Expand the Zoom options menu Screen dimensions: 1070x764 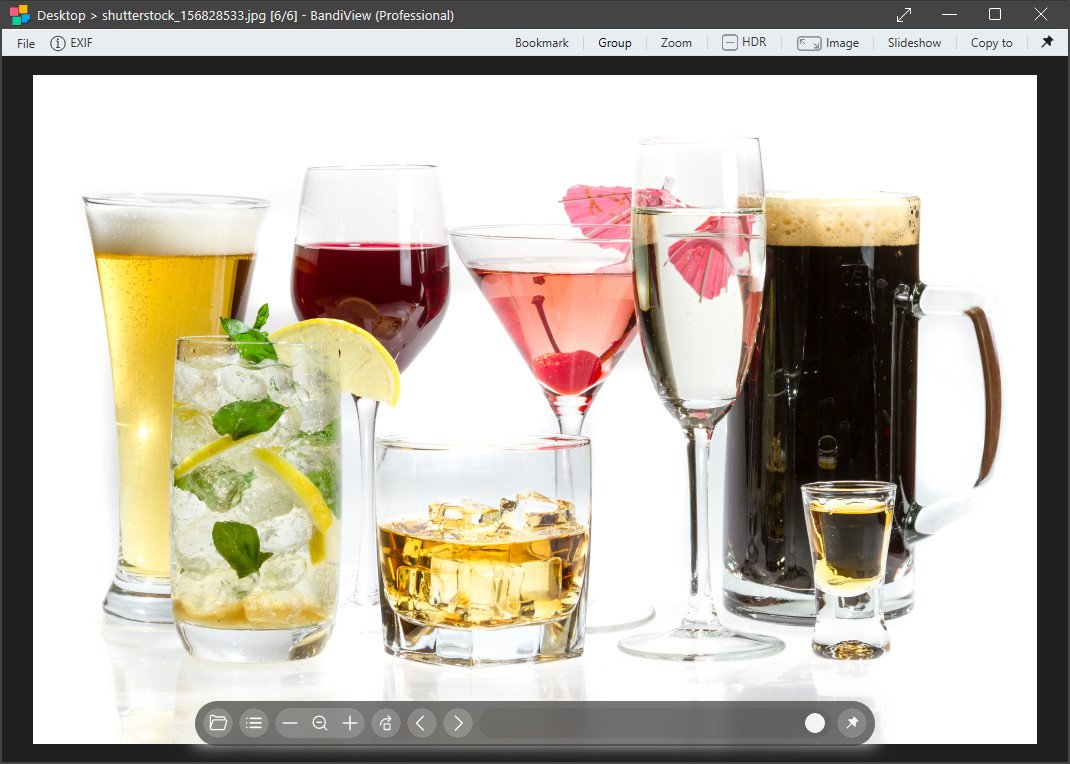click(x=676, y=43)
